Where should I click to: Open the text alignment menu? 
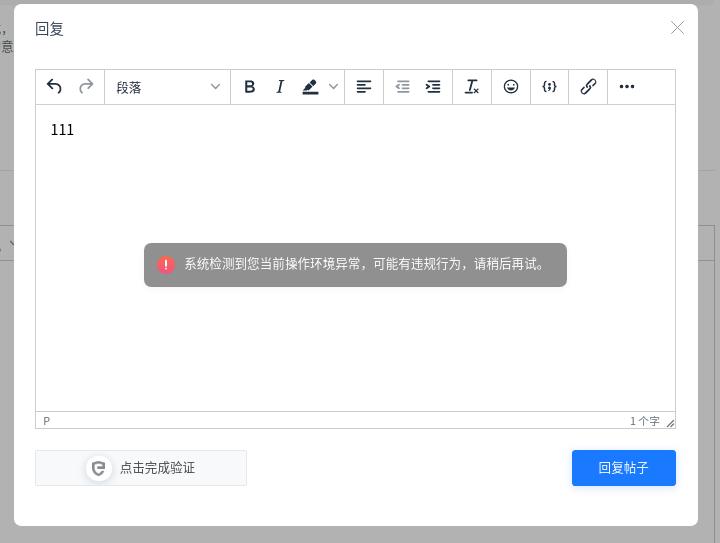pos(364,87)
